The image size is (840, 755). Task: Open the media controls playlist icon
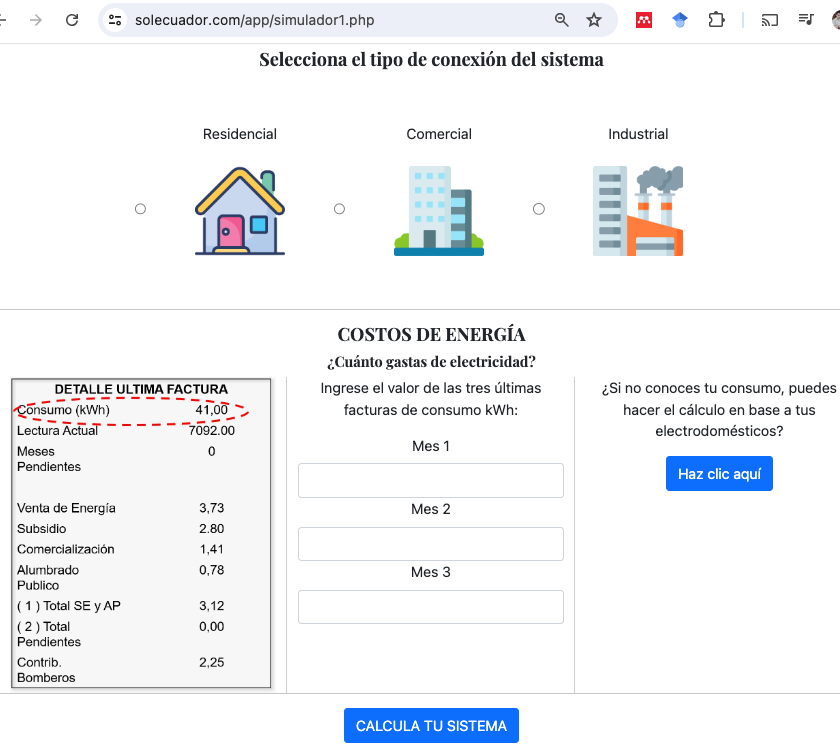tap(806, 20)
